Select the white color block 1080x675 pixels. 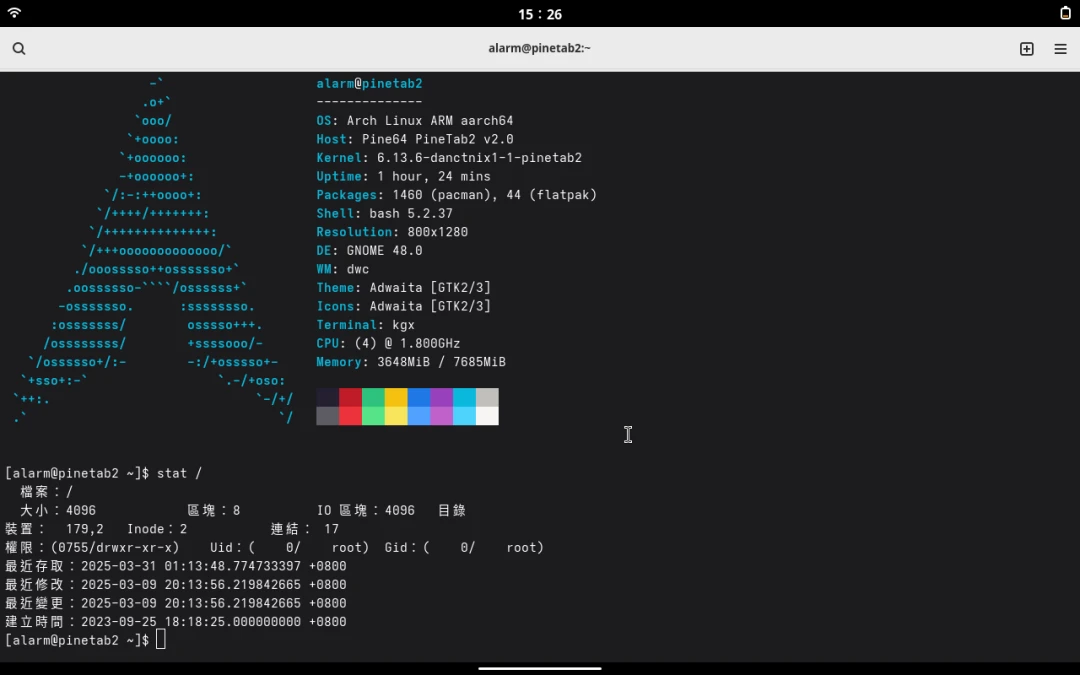click(x=487, y=416)
